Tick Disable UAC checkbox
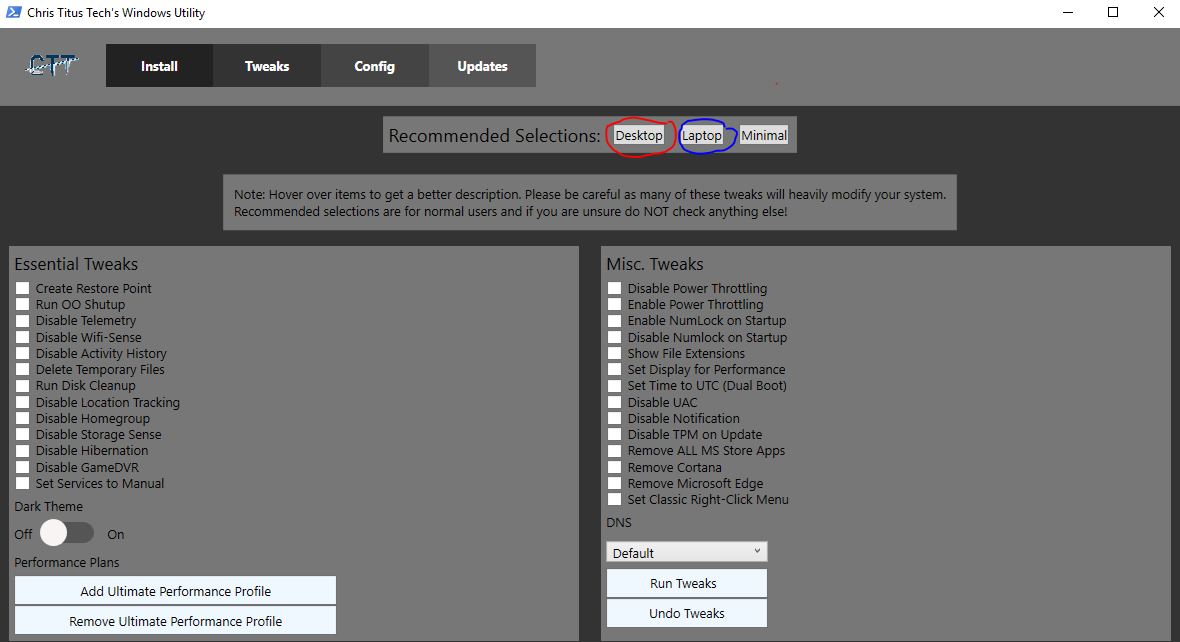 click(x=615, y=402)
